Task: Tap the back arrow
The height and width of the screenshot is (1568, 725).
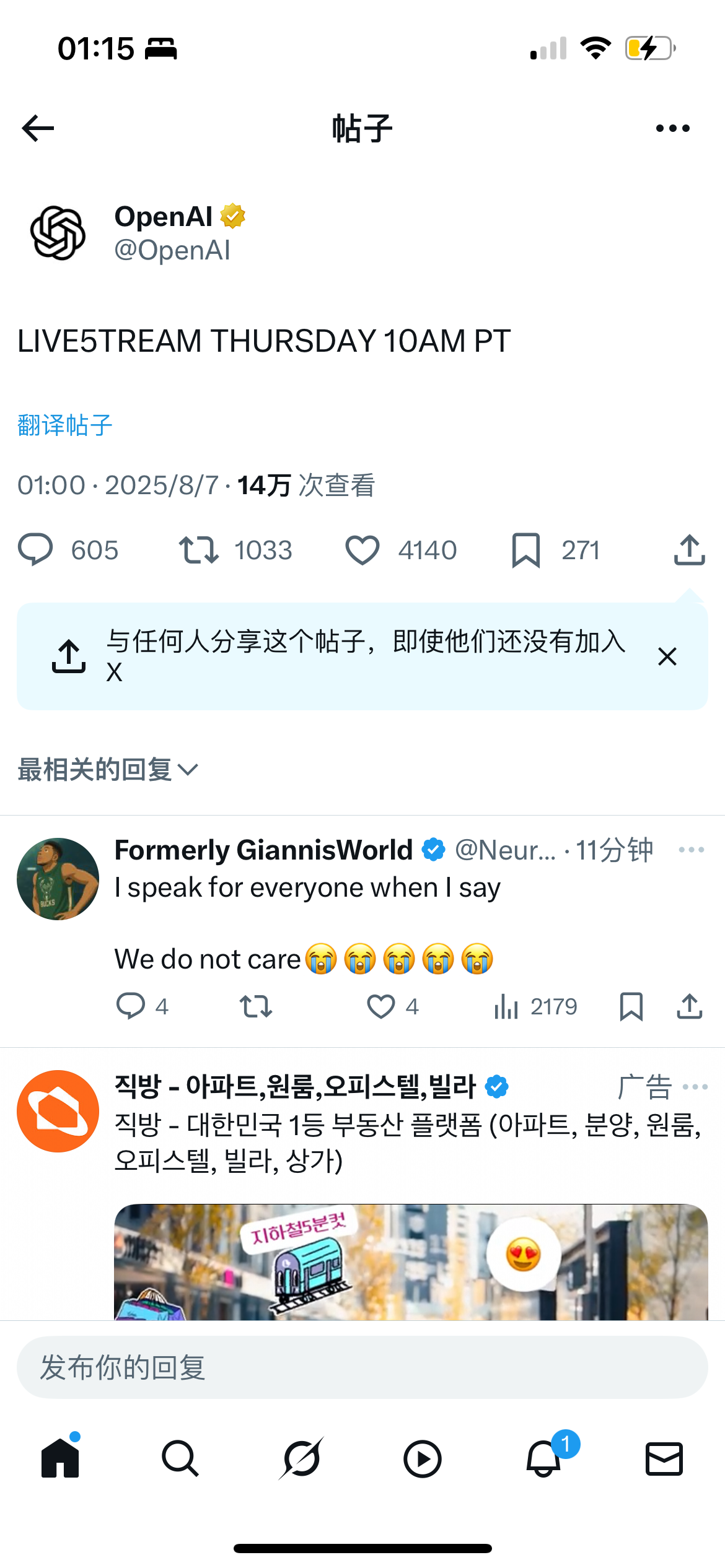Action: point(38,128)
